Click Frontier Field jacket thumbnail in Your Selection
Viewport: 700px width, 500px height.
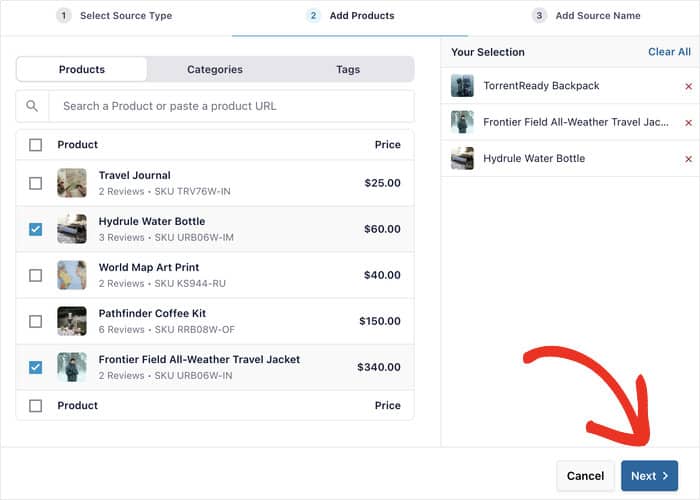462,122
